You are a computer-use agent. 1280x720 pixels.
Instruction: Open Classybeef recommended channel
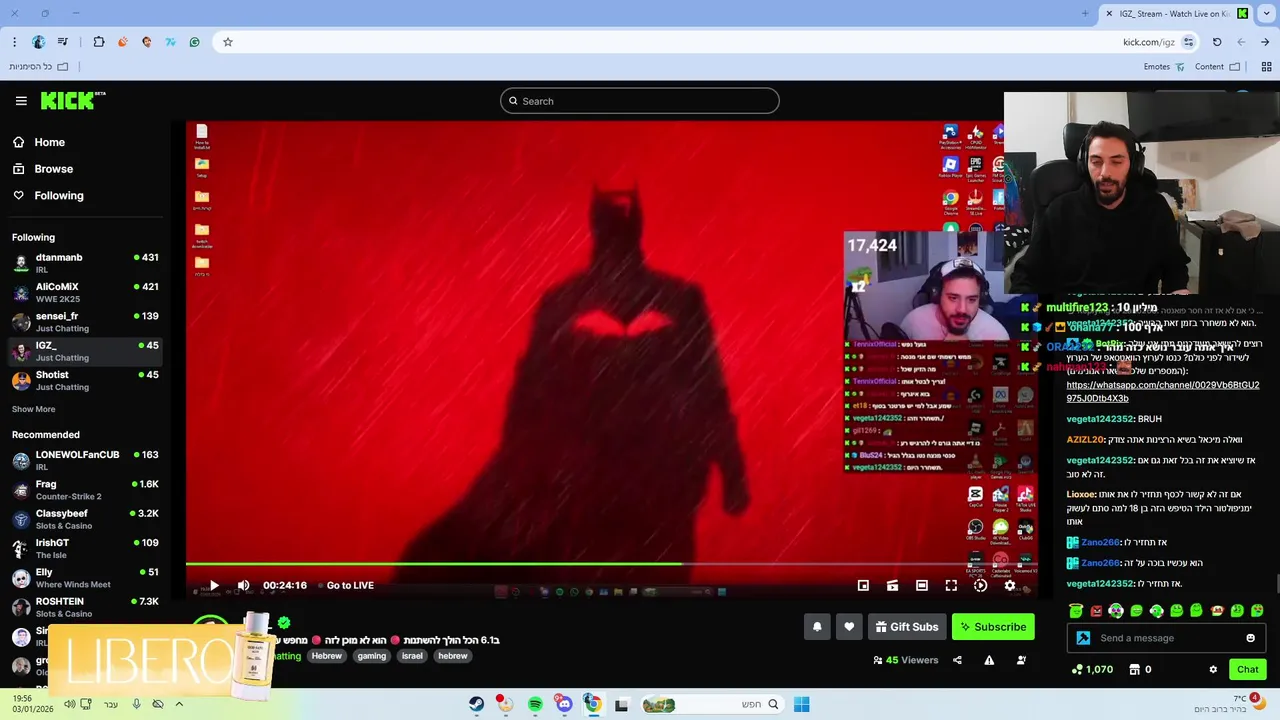[x=85, y=519]
